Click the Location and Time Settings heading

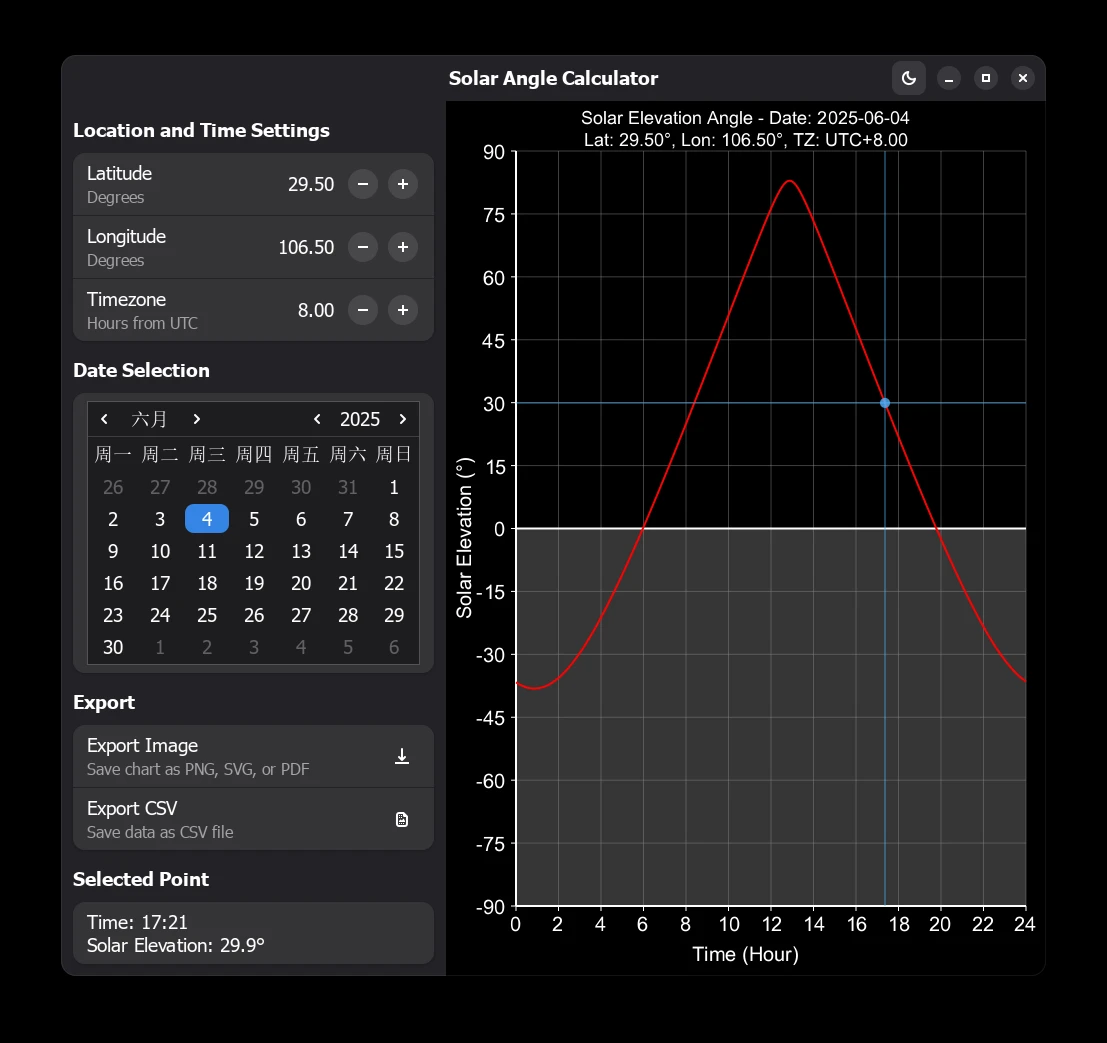point(201,131)
